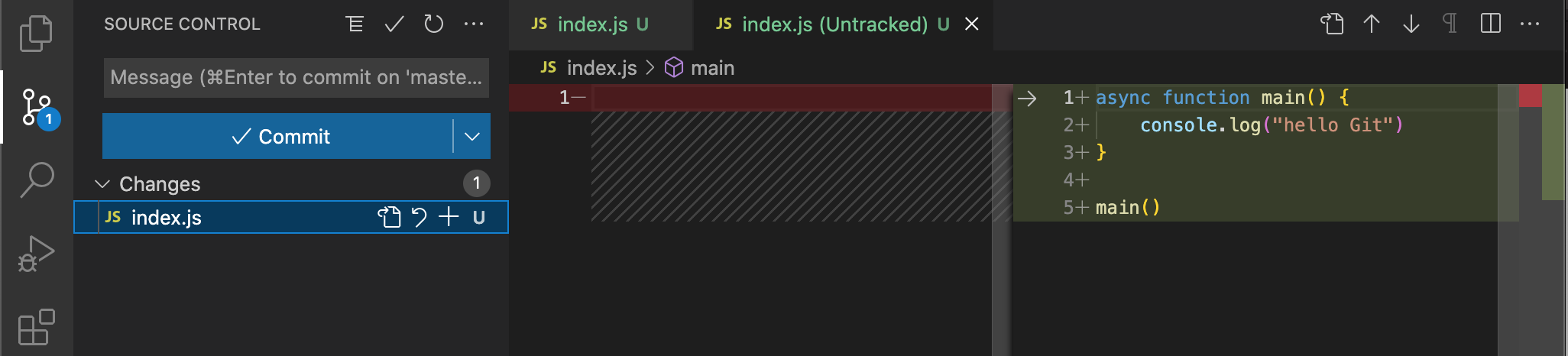This screenshot has height=356, width=1568.
Task: Toggle whitespace display with the pilcrow icon
Action: (1450, 24)
